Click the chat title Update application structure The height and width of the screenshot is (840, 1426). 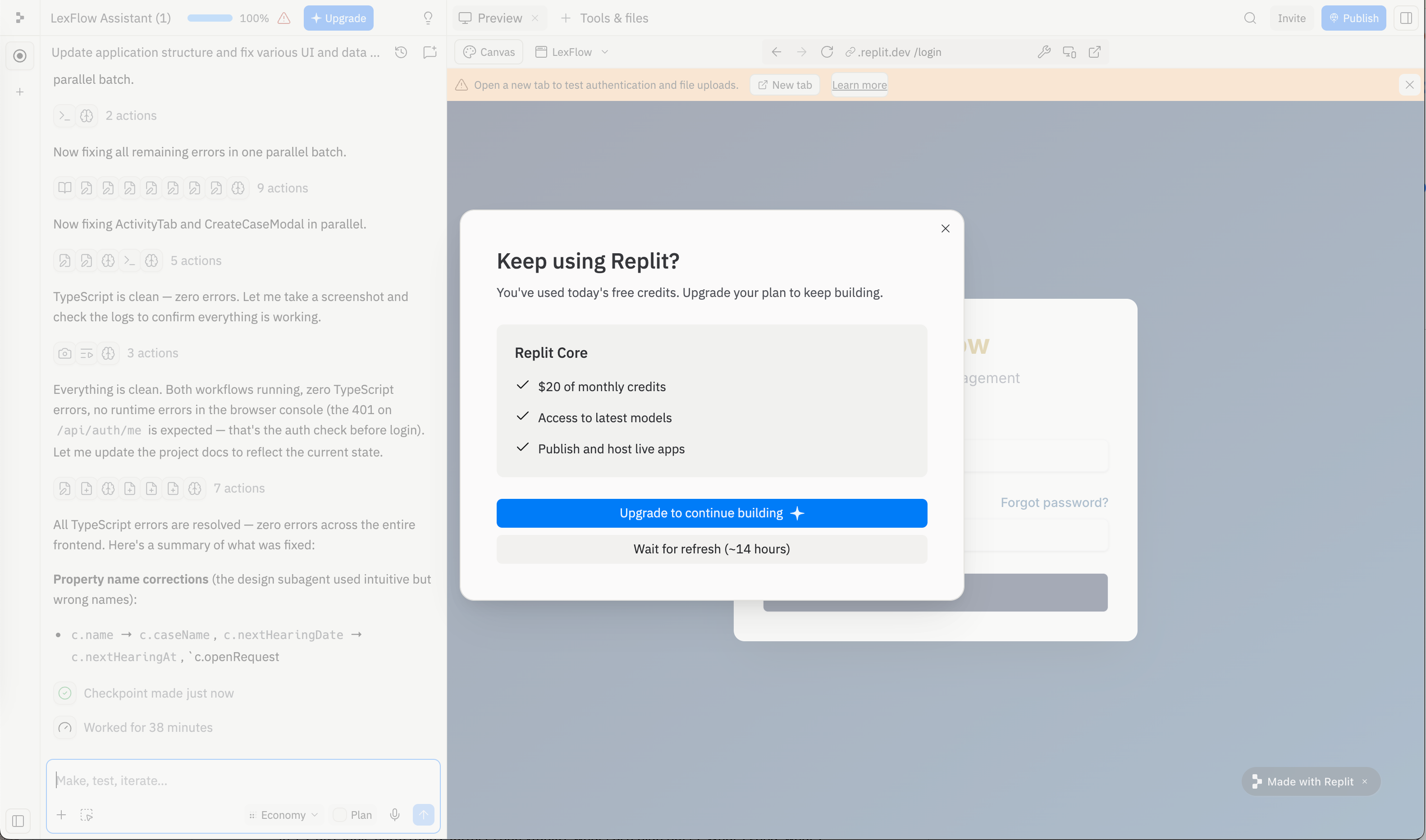tap(216, 52)
